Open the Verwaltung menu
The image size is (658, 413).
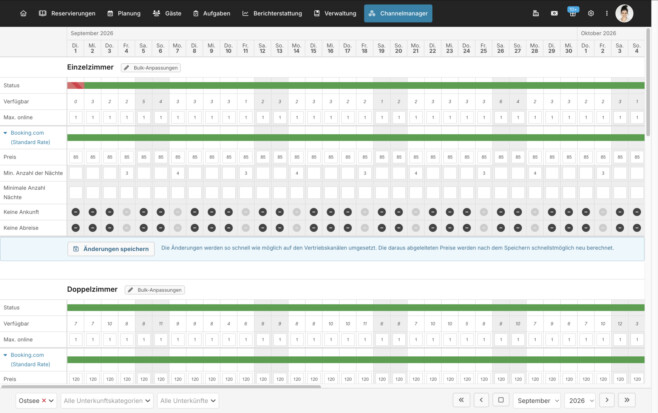pyautogui.click(x=335, y=13)
